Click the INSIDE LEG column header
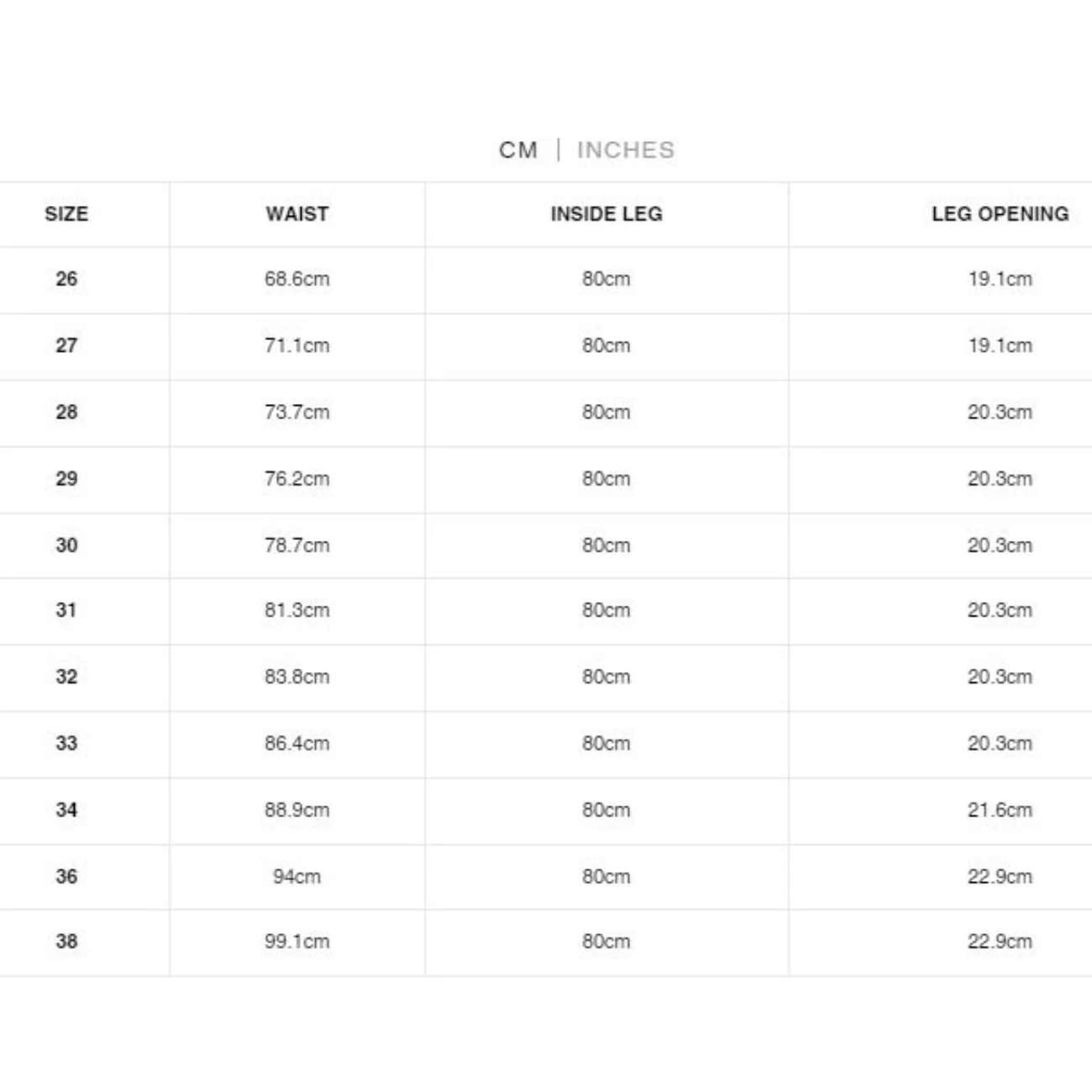 [606, 213]
